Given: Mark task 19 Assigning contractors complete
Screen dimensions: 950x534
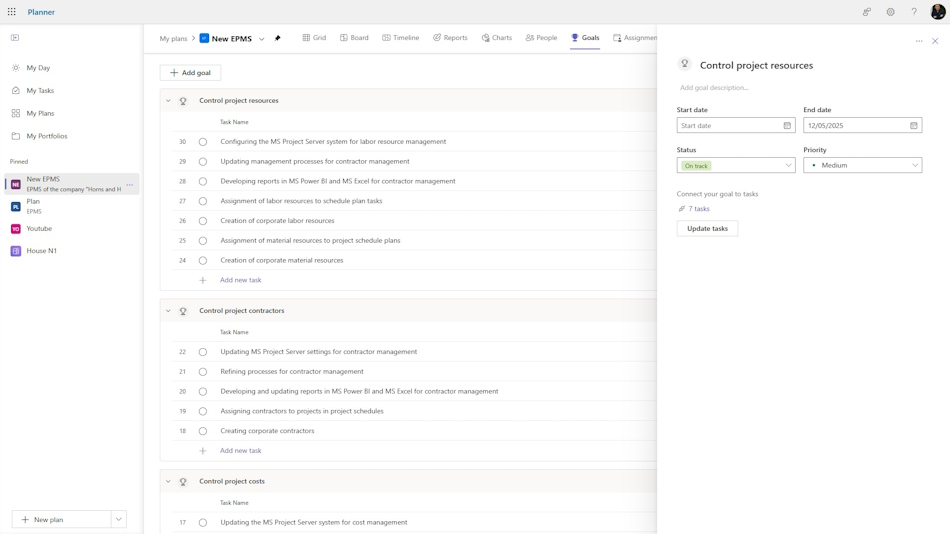Looking at the screenshot, I should pos(203,412).
